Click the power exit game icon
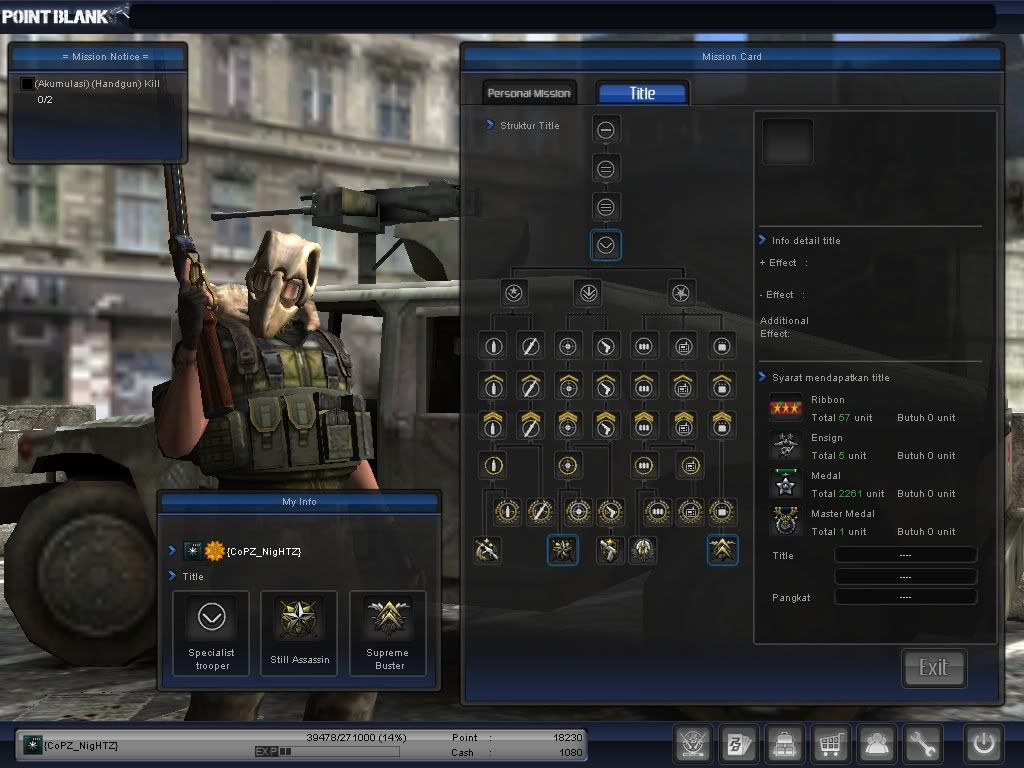 pyautogui.click(x=984, y=743)
